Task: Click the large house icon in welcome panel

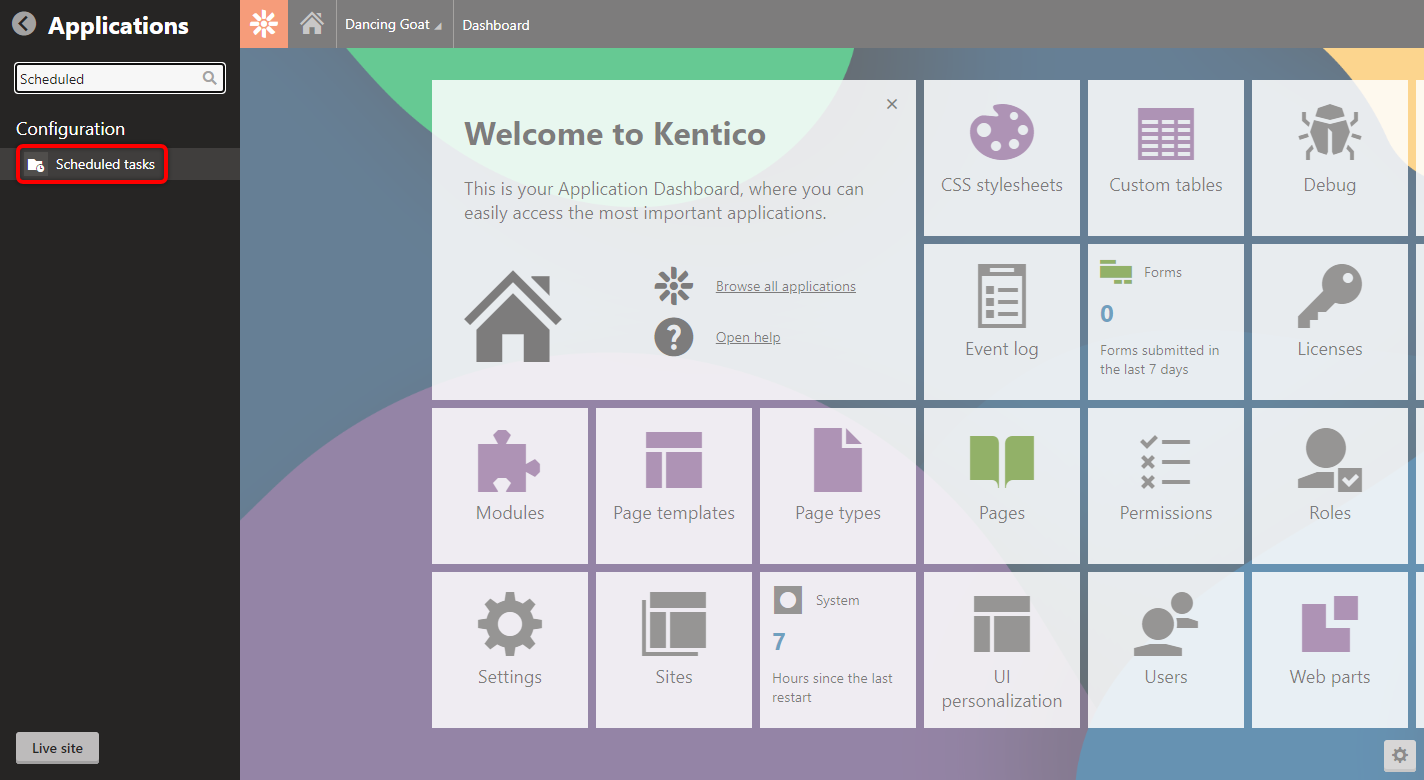Action: [x=513, y=316]
